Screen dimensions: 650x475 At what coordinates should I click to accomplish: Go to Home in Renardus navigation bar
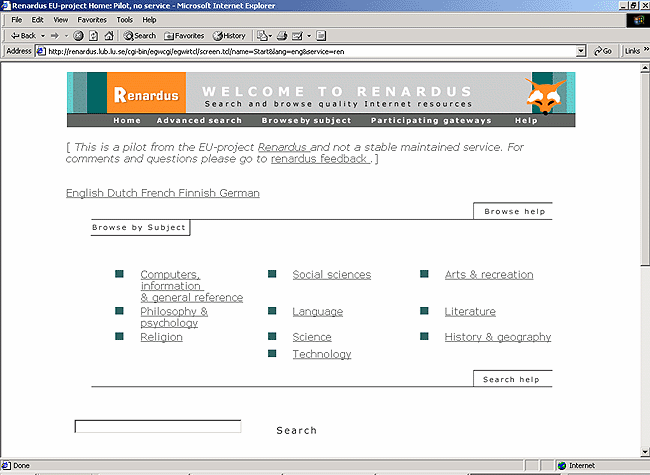click(x=127, y=121)
